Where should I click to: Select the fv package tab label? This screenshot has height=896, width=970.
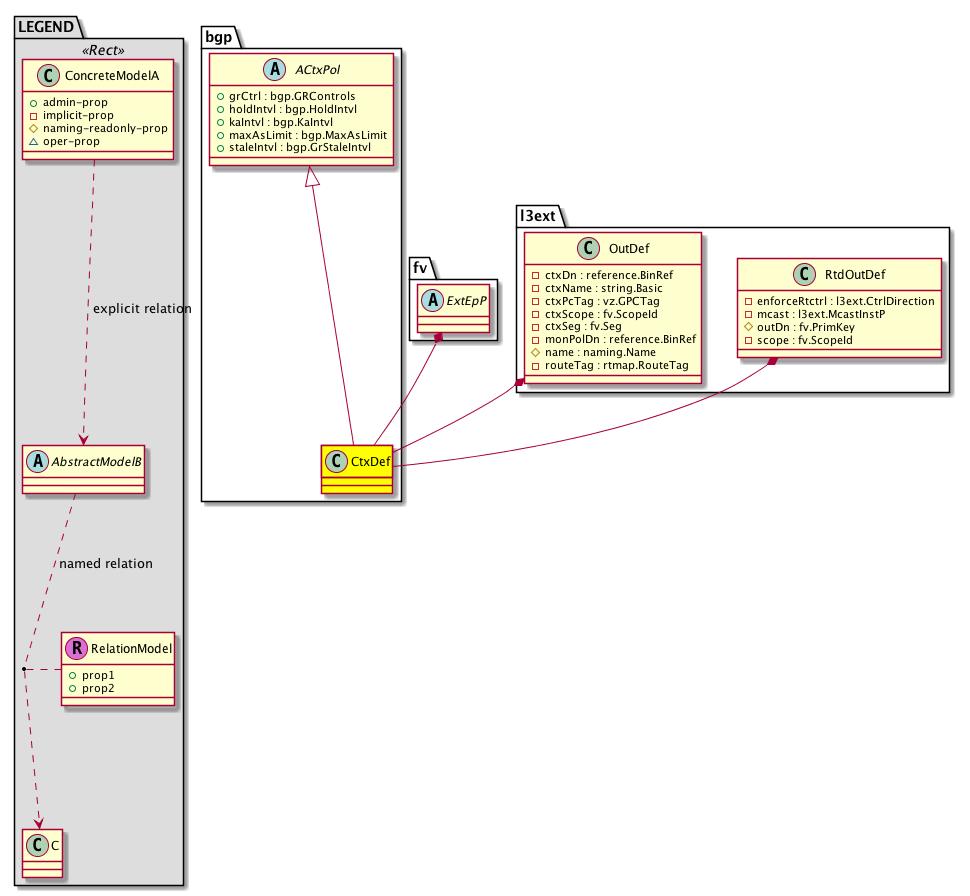pyautogui.click(x=420, y=266)
